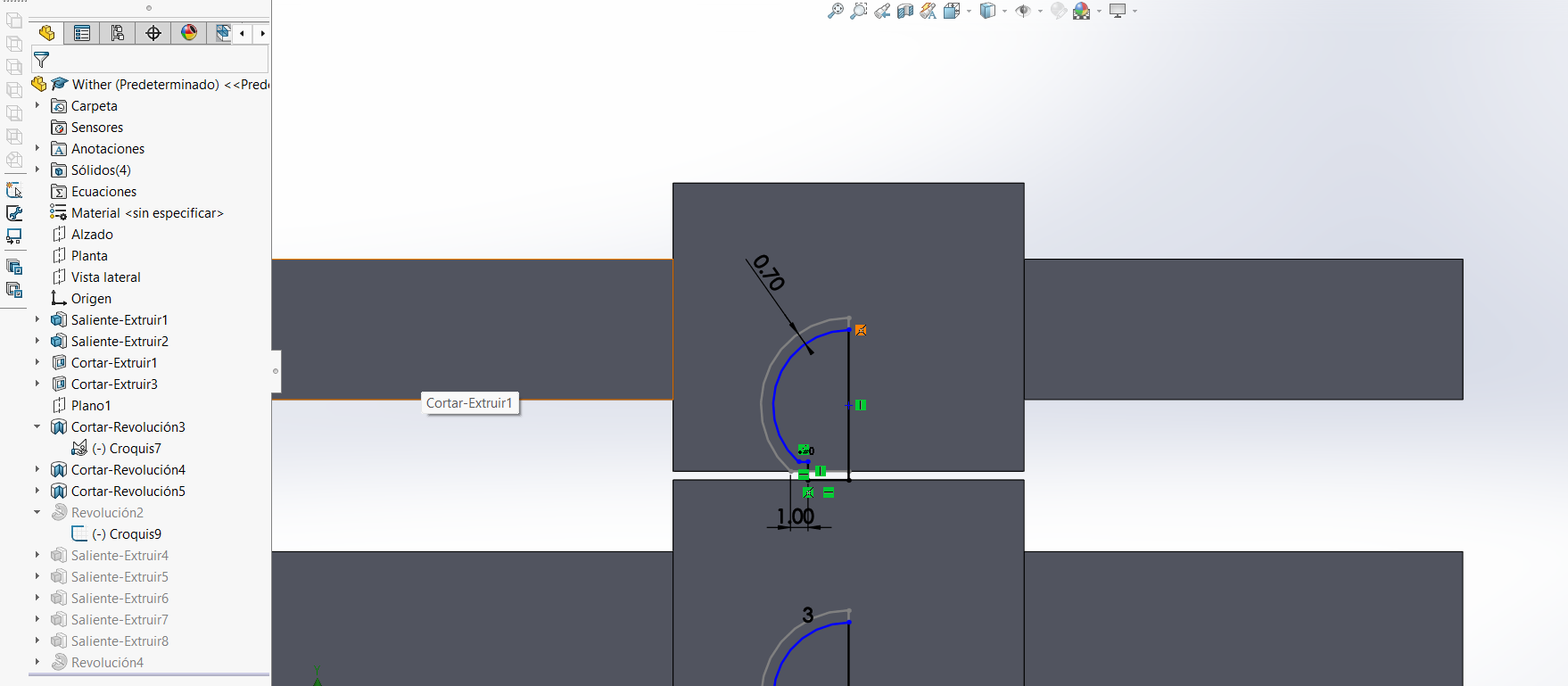This screenshot has width=1568, height=686.
Task: Expand the Cortar-Extruir3 feature
Action: 37,384
